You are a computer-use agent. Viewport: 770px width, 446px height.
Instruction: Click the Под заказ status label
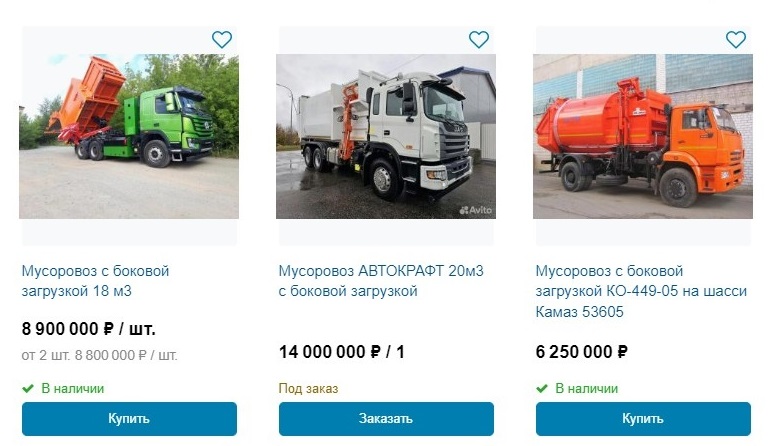(308, 389)
